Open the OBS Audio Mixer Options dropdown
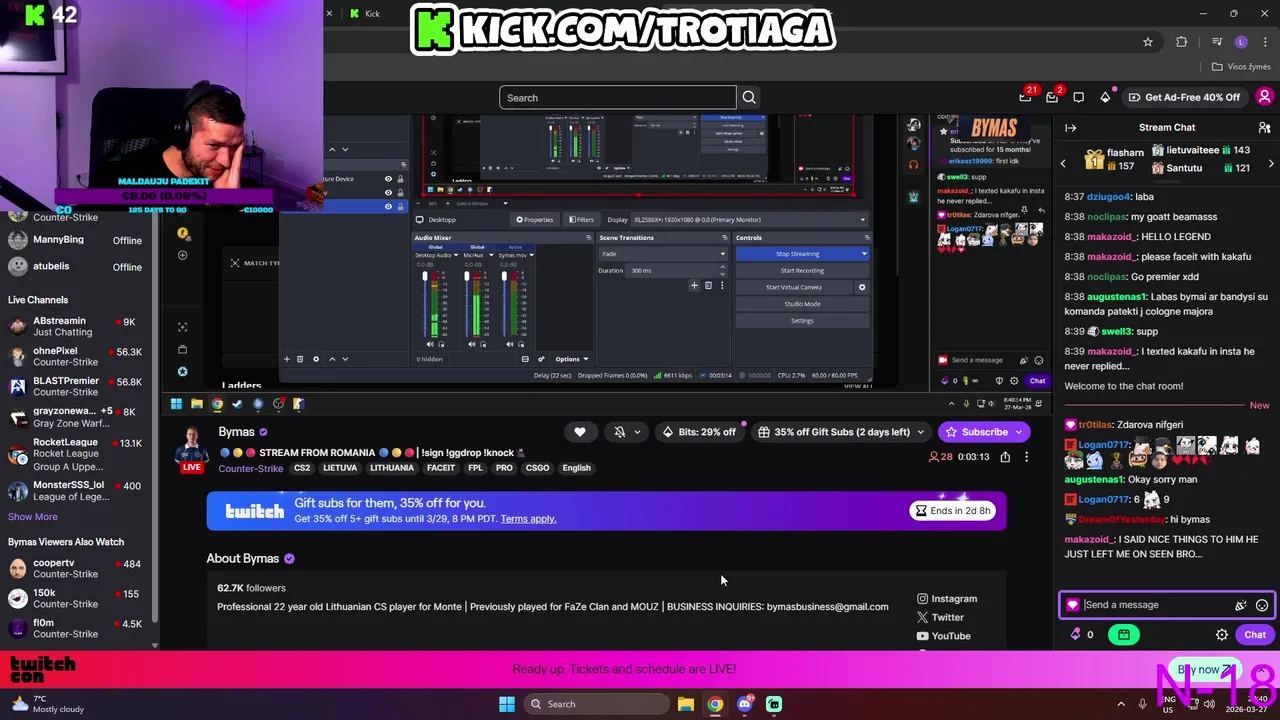 coord(572,359)
